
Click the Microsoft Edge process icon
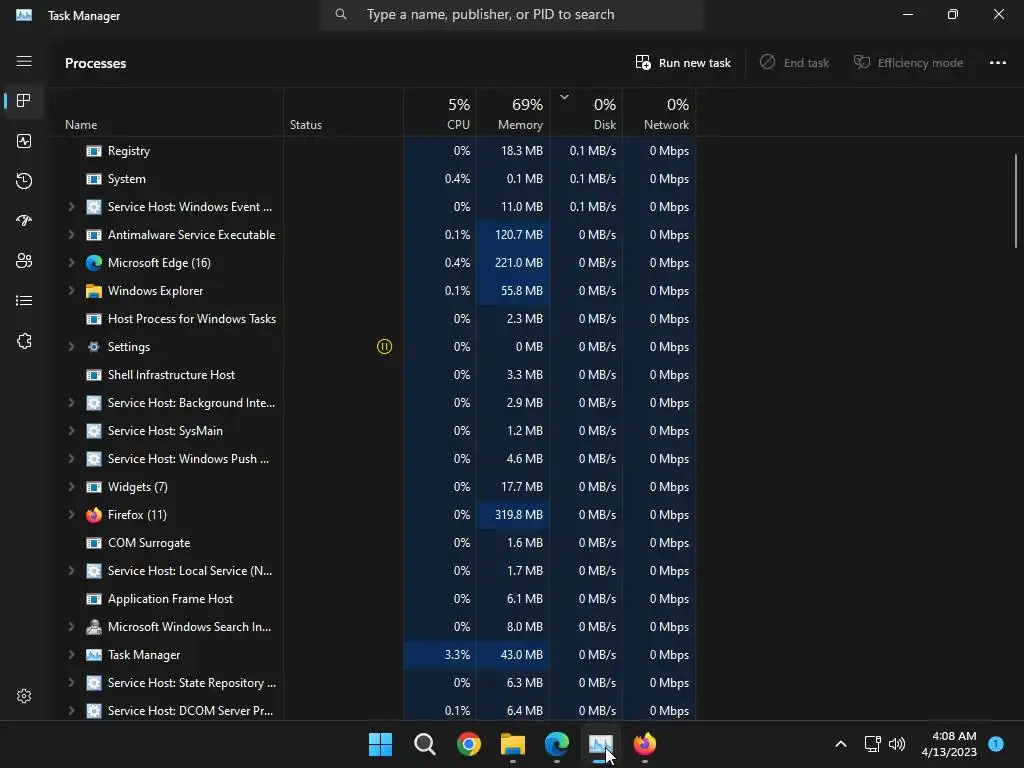click(94, 263)
